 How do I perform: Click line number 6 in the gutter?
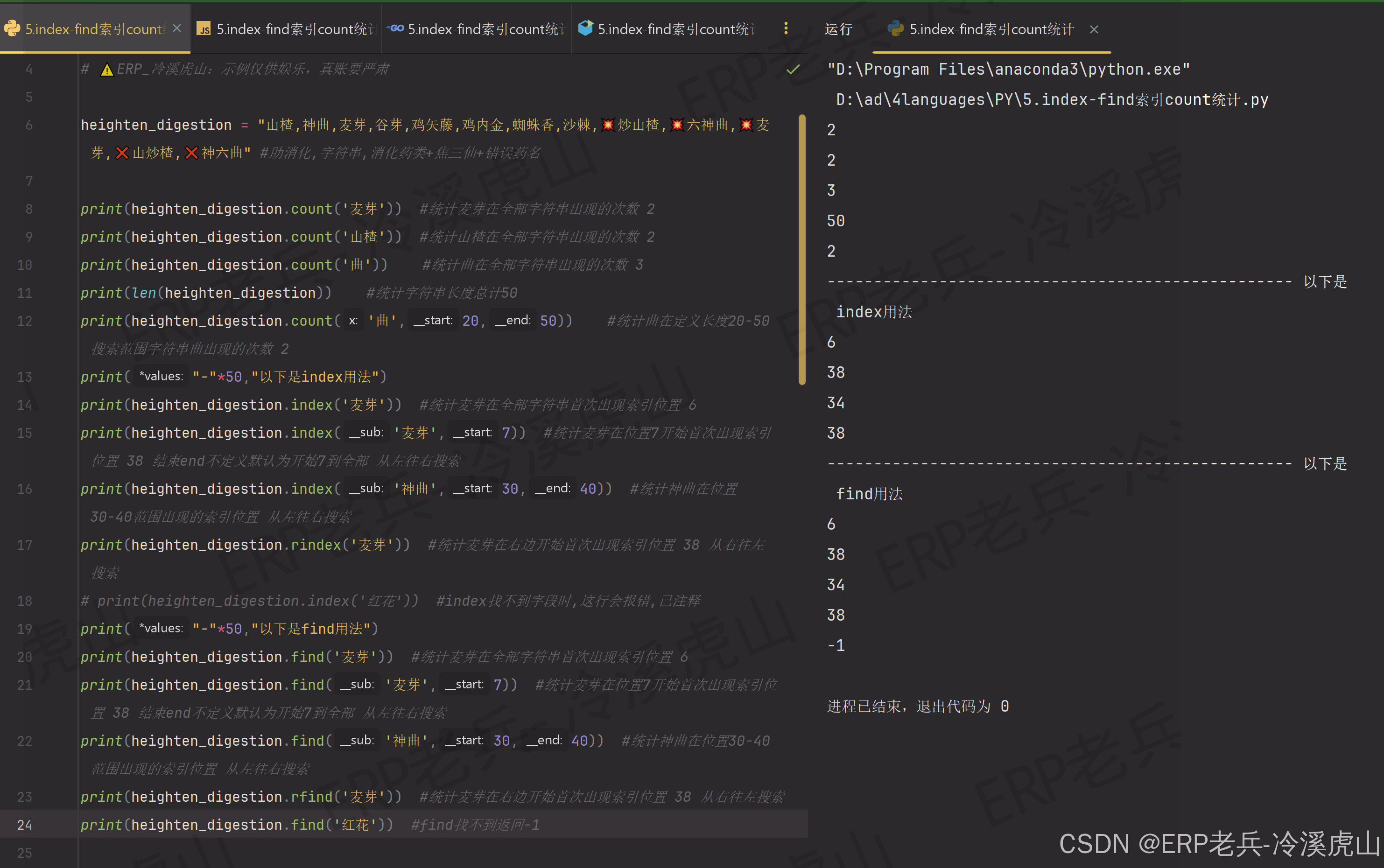(28, 125)
